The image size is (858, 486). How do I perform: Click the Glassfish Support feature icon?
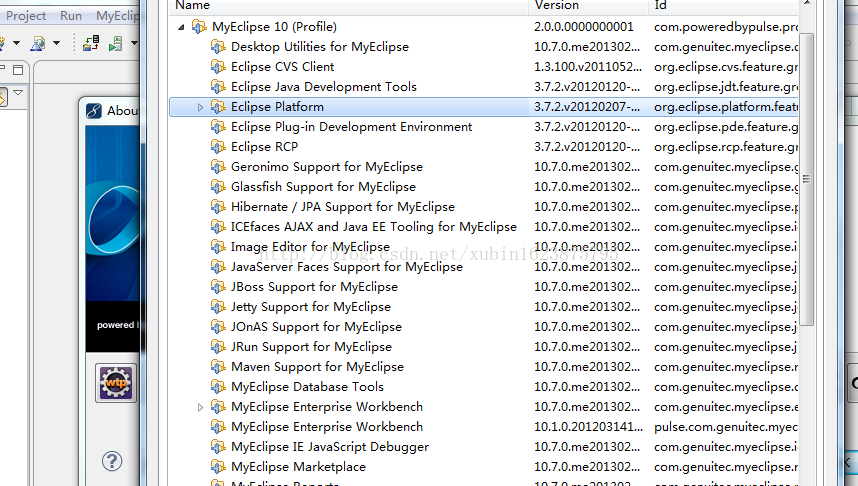(x=218, y=187)
